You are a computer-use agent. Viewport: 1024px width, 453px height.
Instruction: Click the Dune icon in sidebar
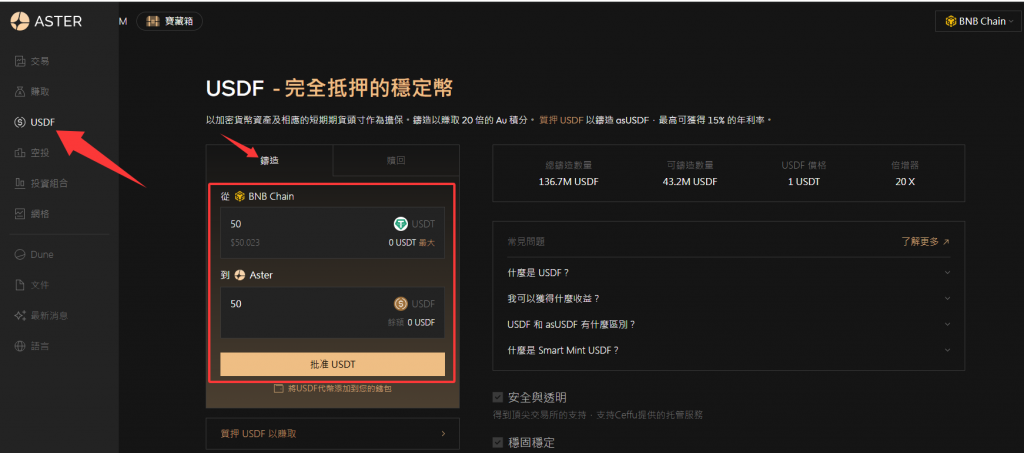[x=20, y=255]
